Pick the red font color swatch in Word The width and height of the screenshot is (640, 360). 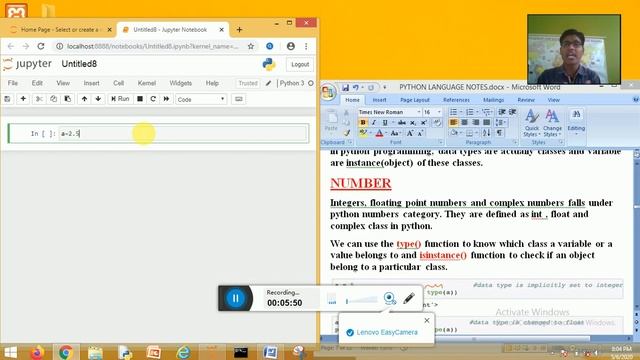pos(379,133)
